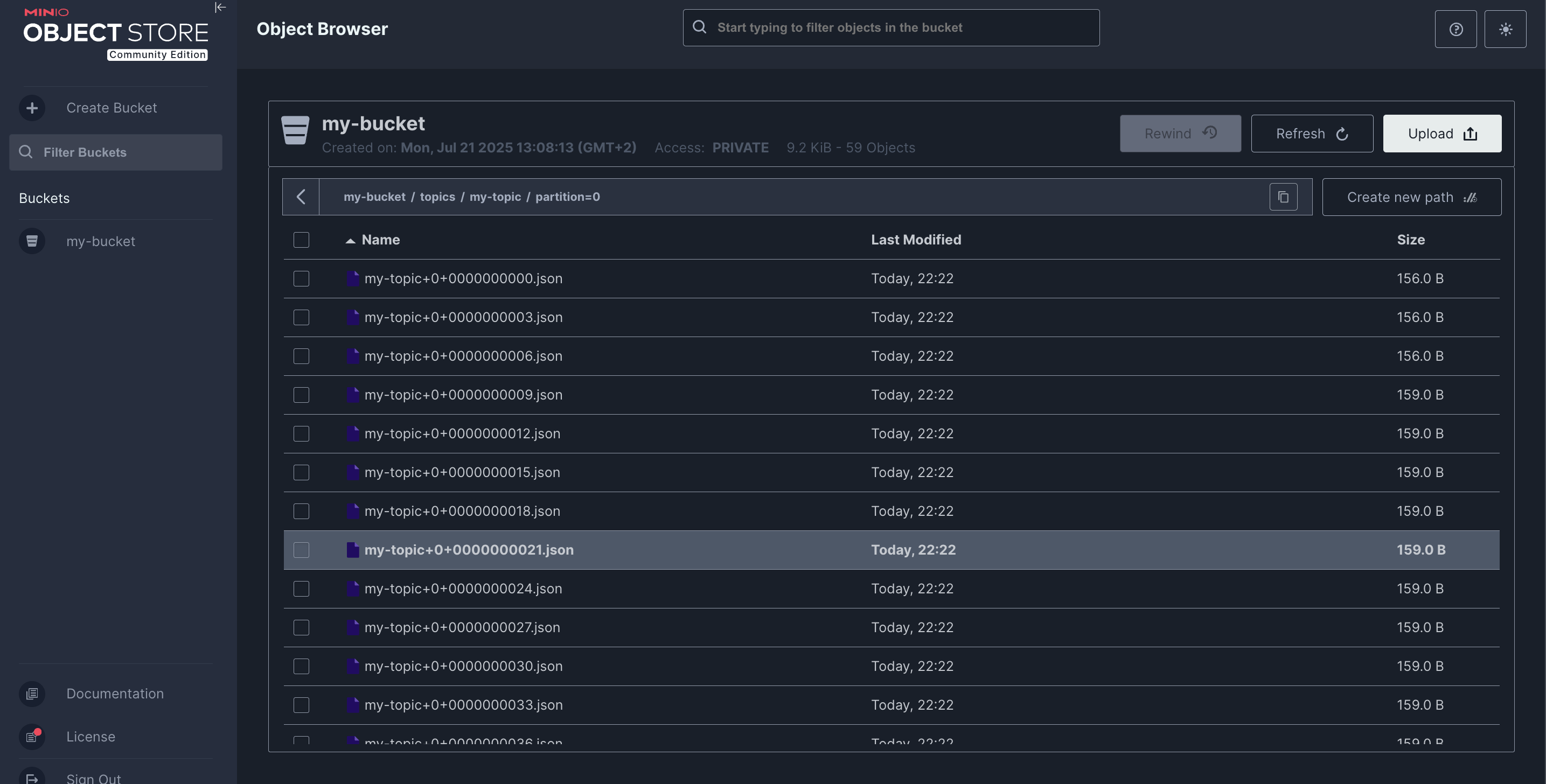The image size is (1546, 784).
Task: Check the box for my-topic+0+0000000006.json
Action: (x=301, y=356)
